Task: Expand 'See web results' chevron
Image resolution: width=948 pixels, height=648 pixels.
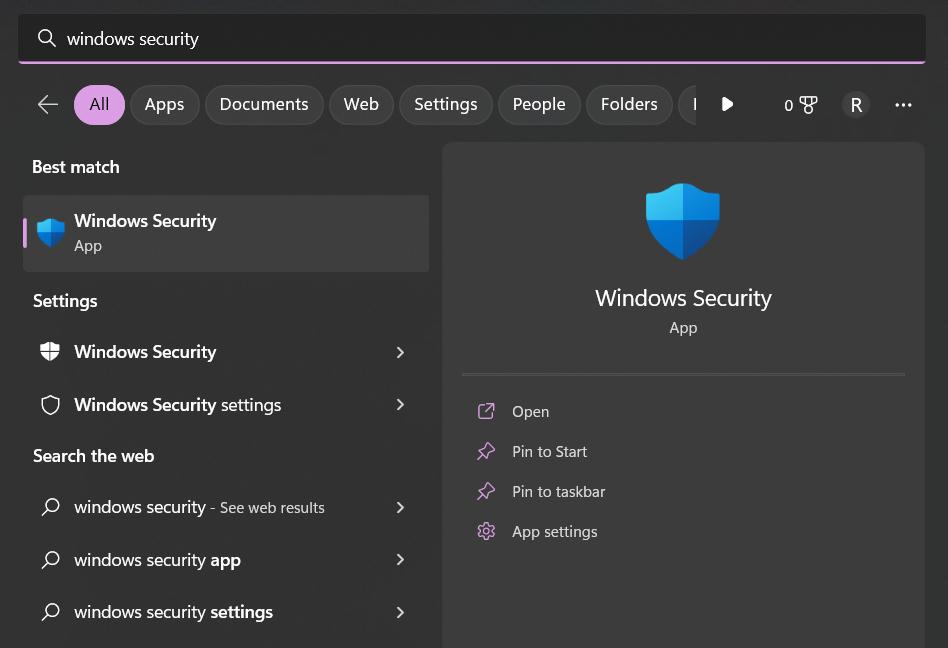Action: [x=400, y=507]
